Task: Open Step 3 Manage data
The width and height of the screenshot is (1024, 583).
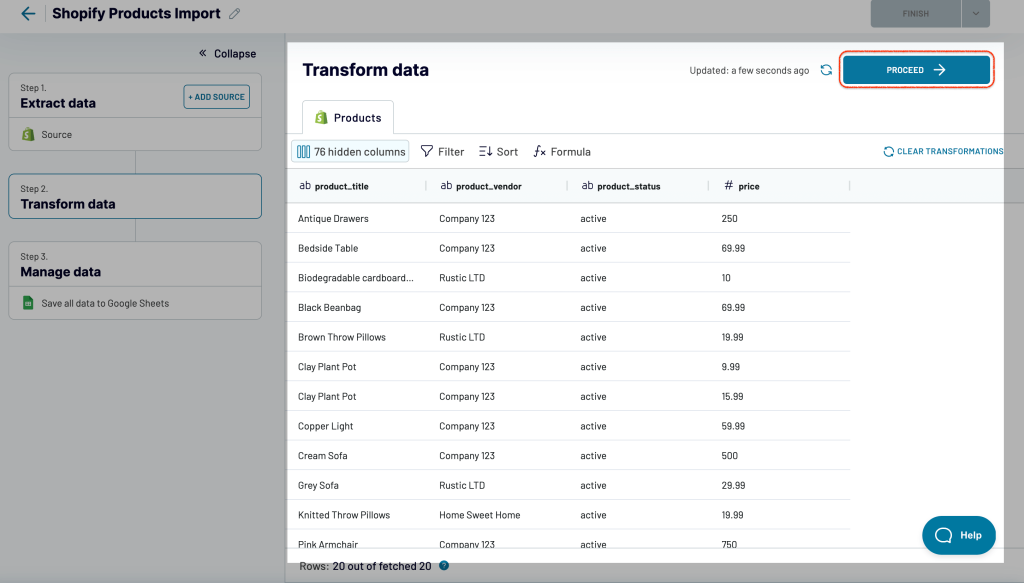Action: point(135,264)
